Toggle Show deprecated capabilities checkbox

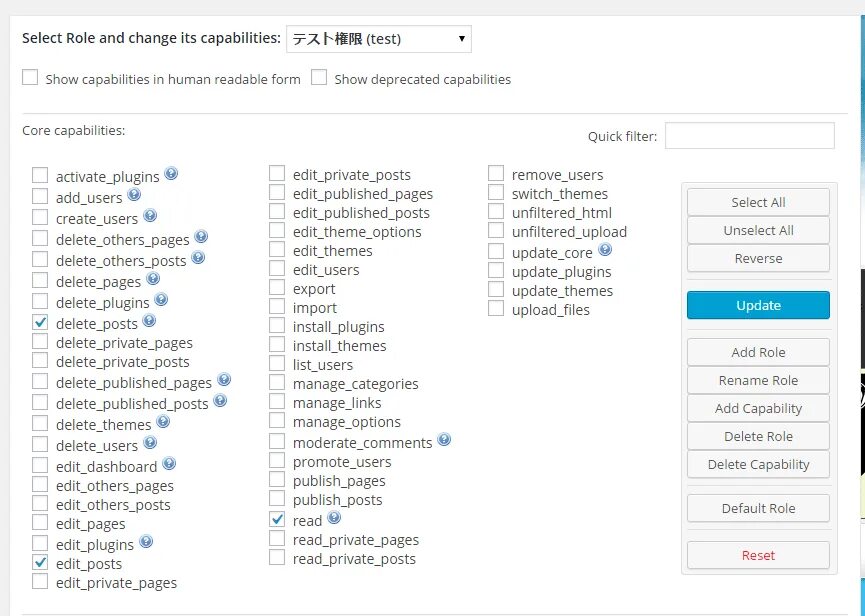click(319, 78)
